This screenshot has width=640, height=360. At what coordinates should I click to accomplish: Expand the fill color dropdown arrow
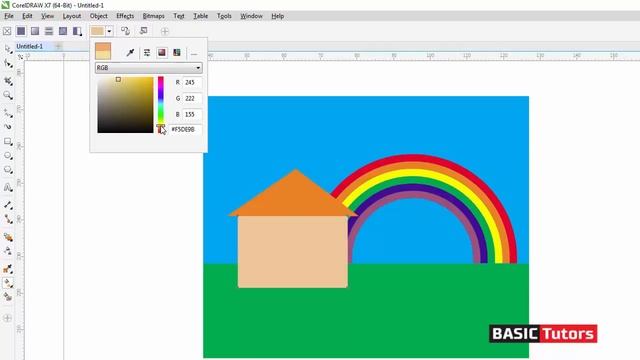tap(109, 31)
